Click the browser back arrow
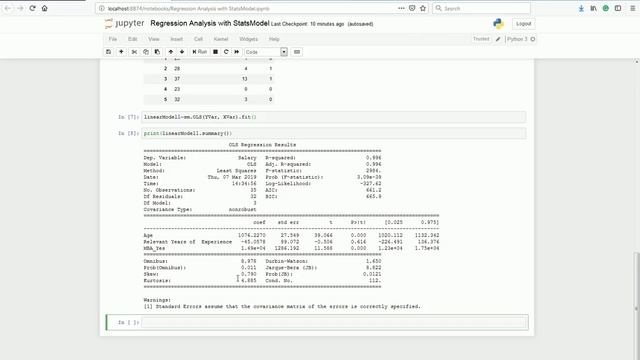Screen dimensions: 640x360 click(x=8, y=8)
